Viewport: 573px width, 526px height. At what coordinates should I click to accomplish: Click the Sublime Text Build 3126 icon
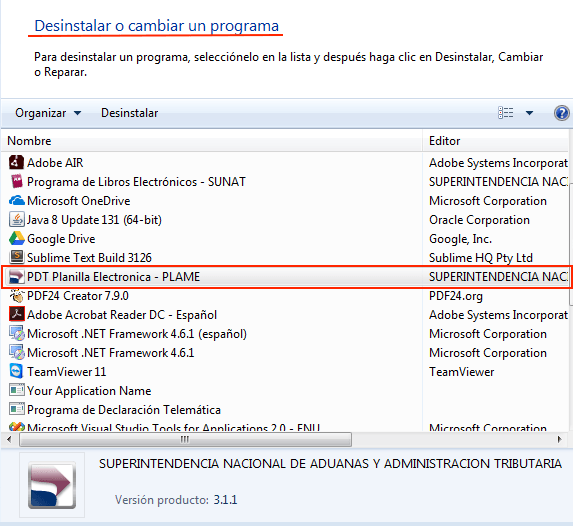click(16, 257)
